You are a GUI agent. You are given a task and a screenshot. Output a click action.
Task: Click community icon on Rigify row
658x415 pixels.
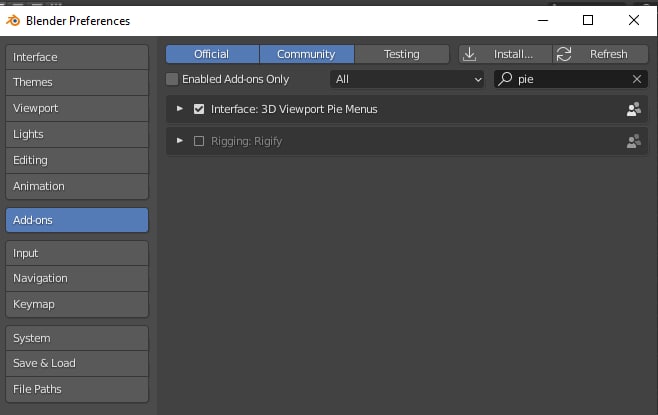[634, 141]
